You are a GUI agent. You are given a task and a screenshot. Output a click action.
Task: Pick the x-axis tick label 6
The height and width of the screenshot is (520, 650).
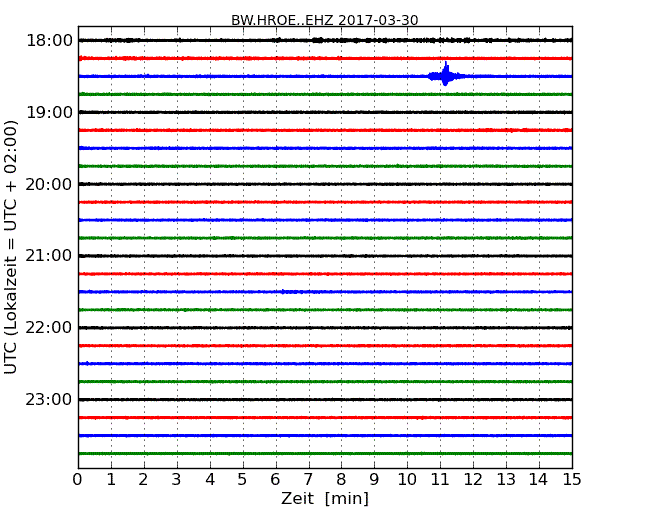[275, 480]
